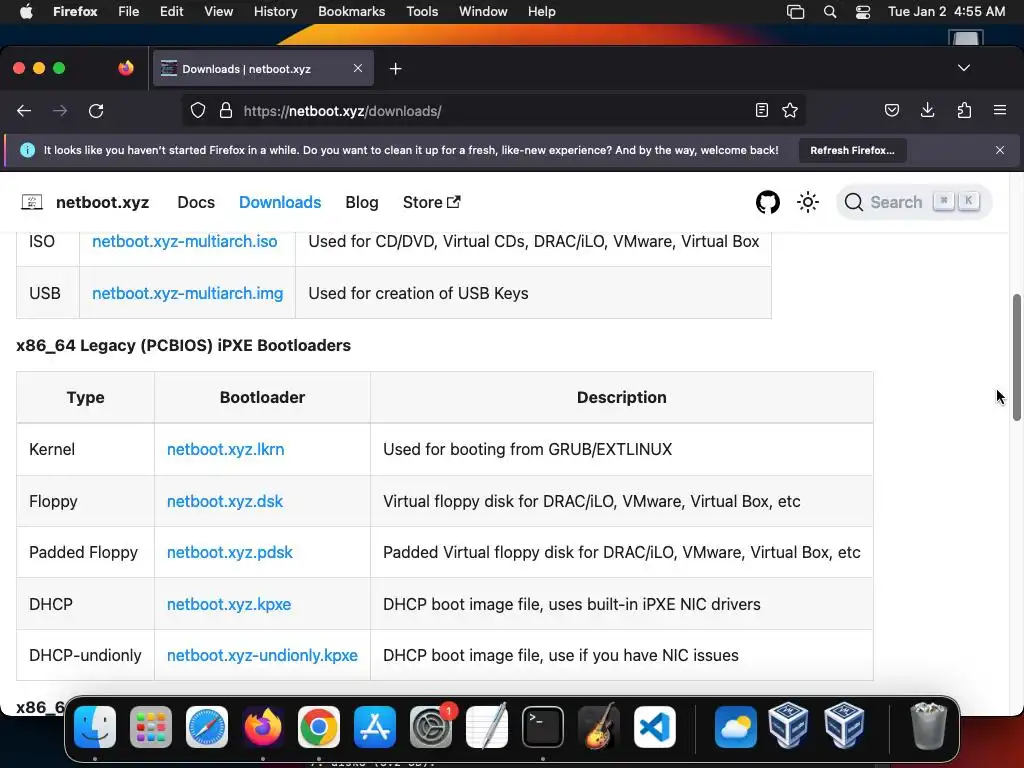Screen dimensions: 1024x768
Task: Click 'Used for booting from GRUB/EXTLINUX' text
Action: coord(527,449)
